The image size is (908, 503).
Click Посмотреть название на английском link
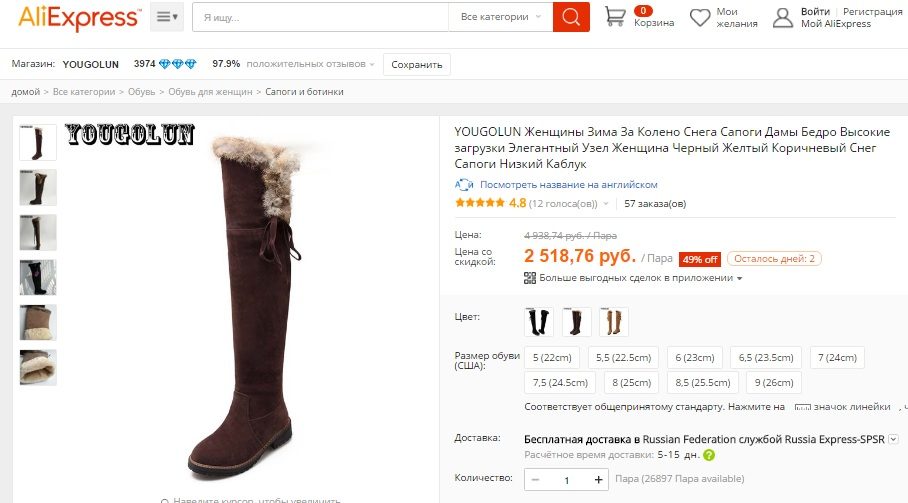tap(569, 185)
